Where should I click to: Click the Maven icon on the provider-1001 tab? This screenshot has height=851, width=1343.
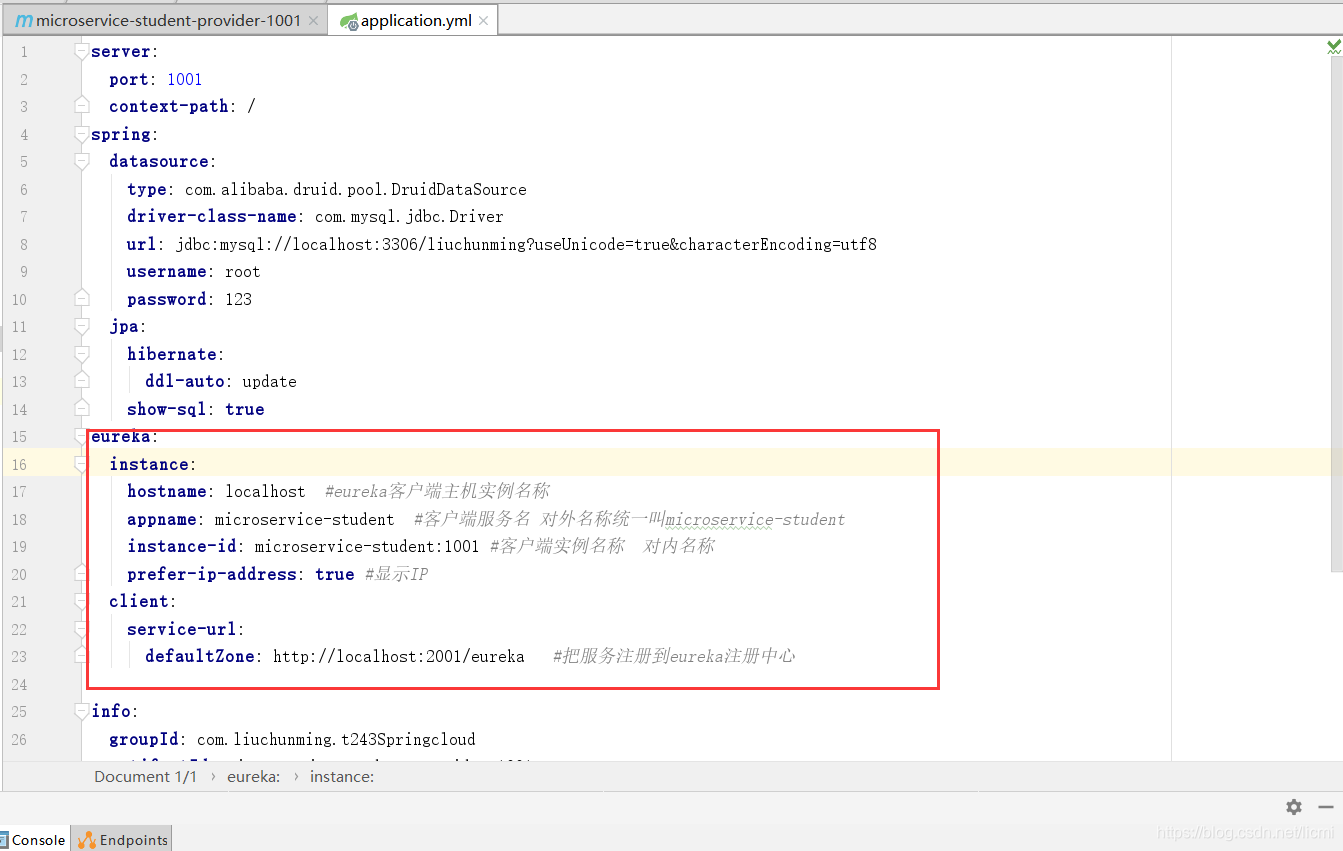(x=24, y=20)
